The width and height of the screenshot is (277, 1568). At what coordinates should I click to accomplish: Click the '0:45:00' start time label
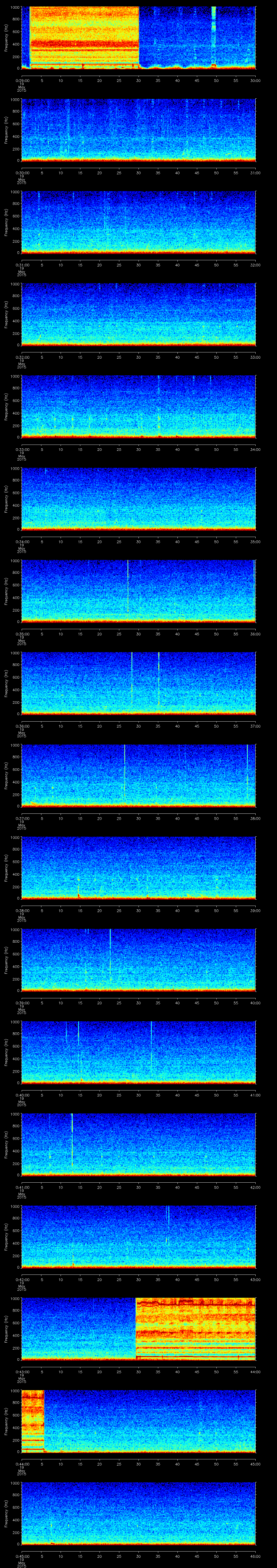[x=22, y=1556]
